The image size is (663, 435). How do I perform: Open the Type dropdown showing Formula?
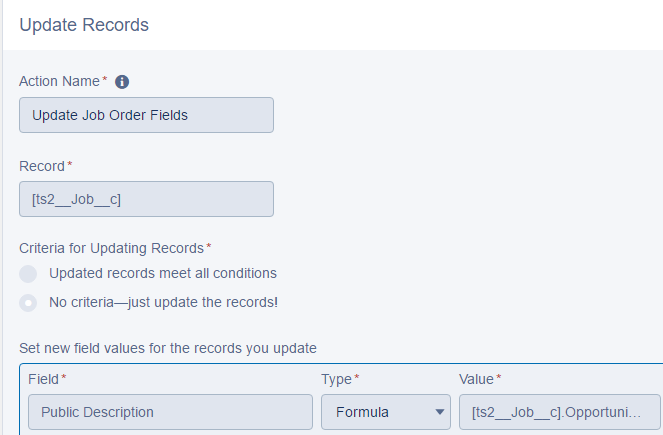[x=385, y=412]
